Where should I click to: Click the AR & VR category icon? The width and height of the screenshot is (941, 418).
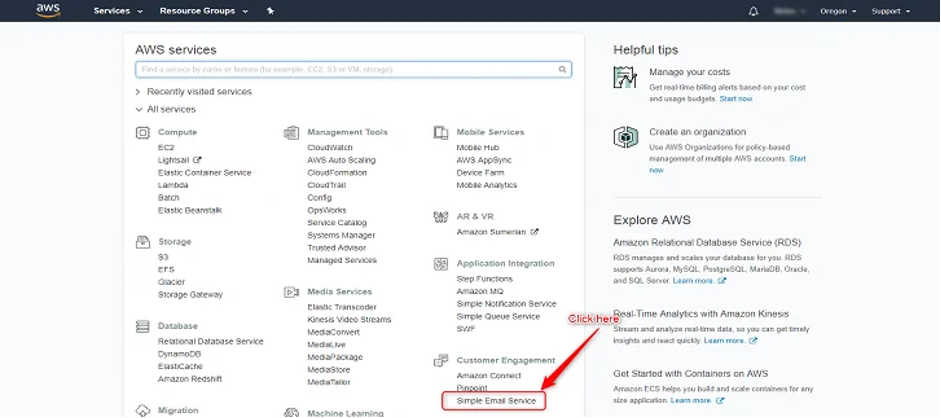coord(441,217)
